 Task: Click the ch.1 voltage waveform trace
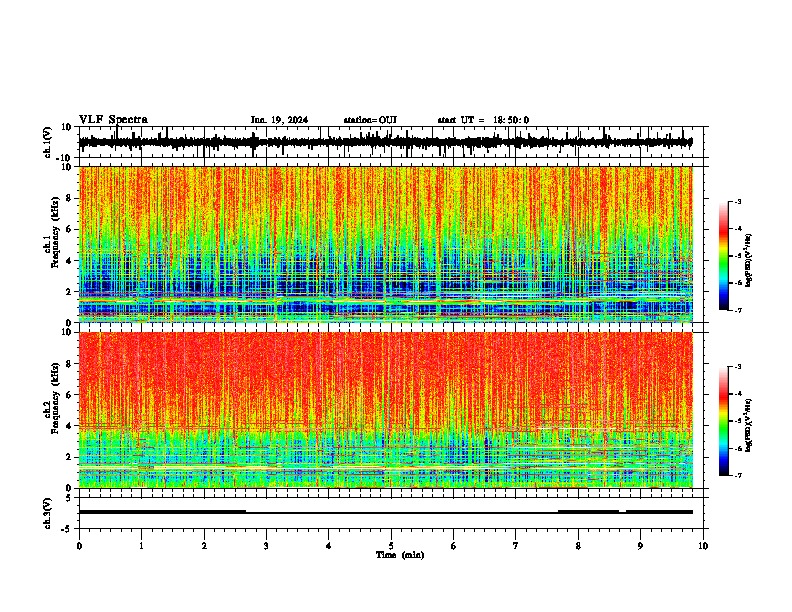pos(385,142)
